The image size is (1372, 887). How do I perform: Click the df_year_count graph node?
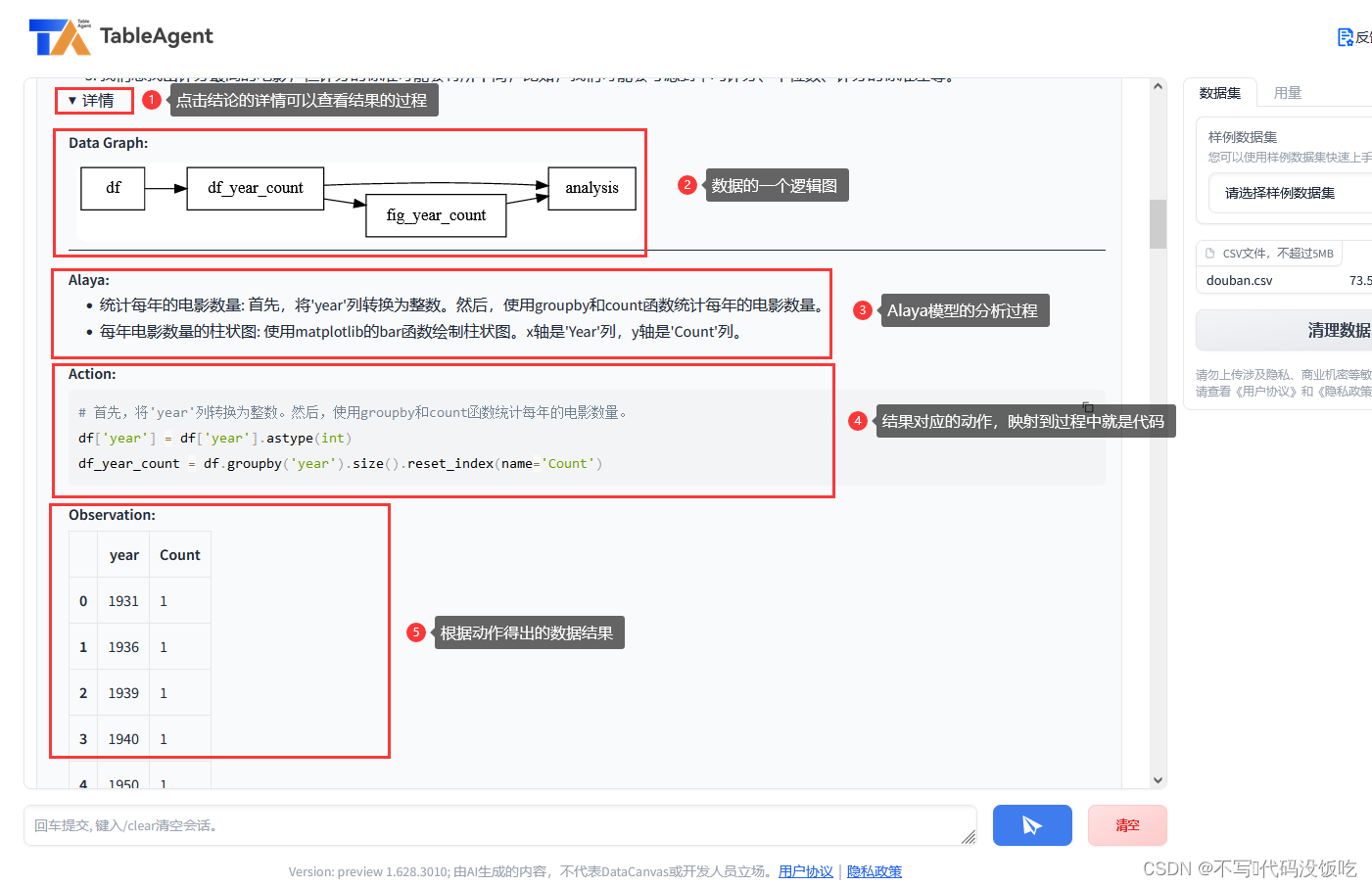point(256,188)
